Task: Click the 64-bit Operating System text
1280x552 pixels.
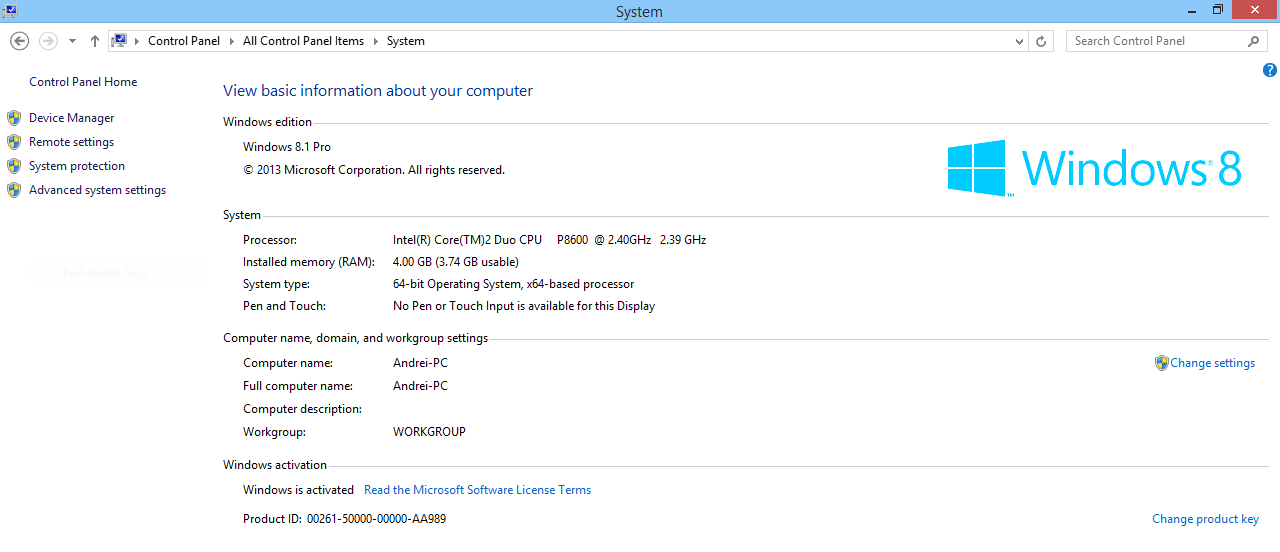Action: [513, 284]
